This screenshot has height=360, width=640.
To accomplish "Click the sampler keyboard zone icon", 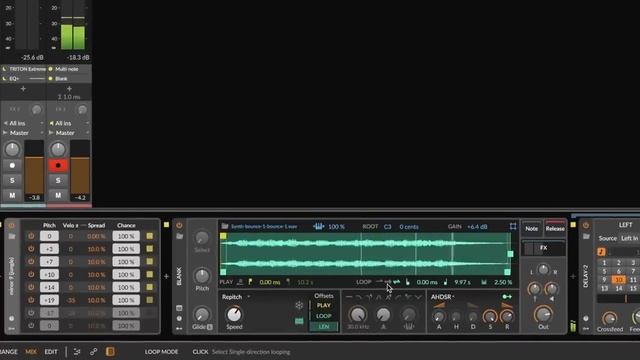I will (318, 226).
